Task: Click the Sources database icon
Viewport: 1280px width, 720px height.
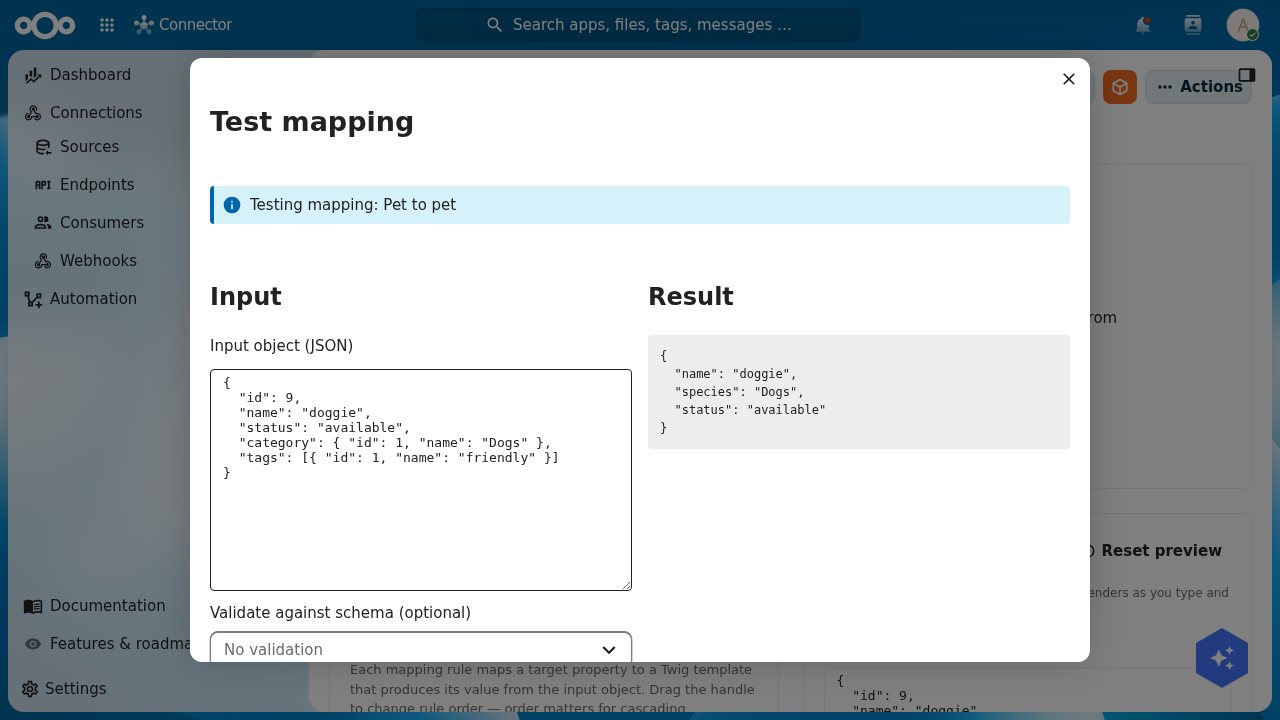Action: pos(43,147)
